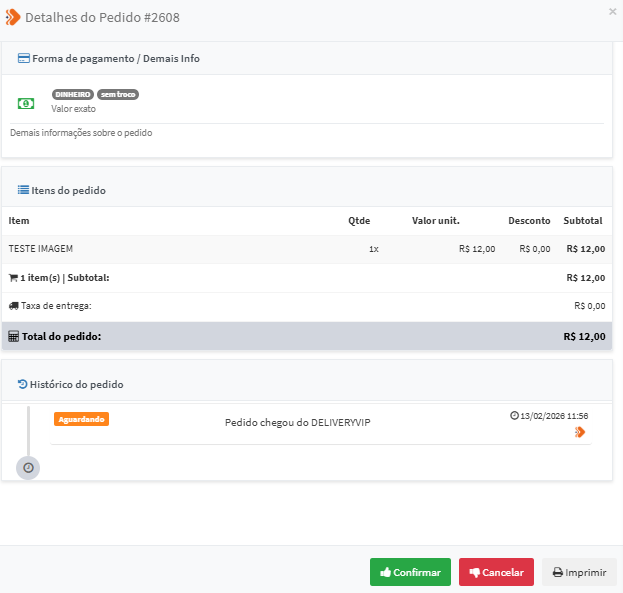Screen dimensions: 623x593
Task: Click the green cash payment icon
Action: (26, 103)
